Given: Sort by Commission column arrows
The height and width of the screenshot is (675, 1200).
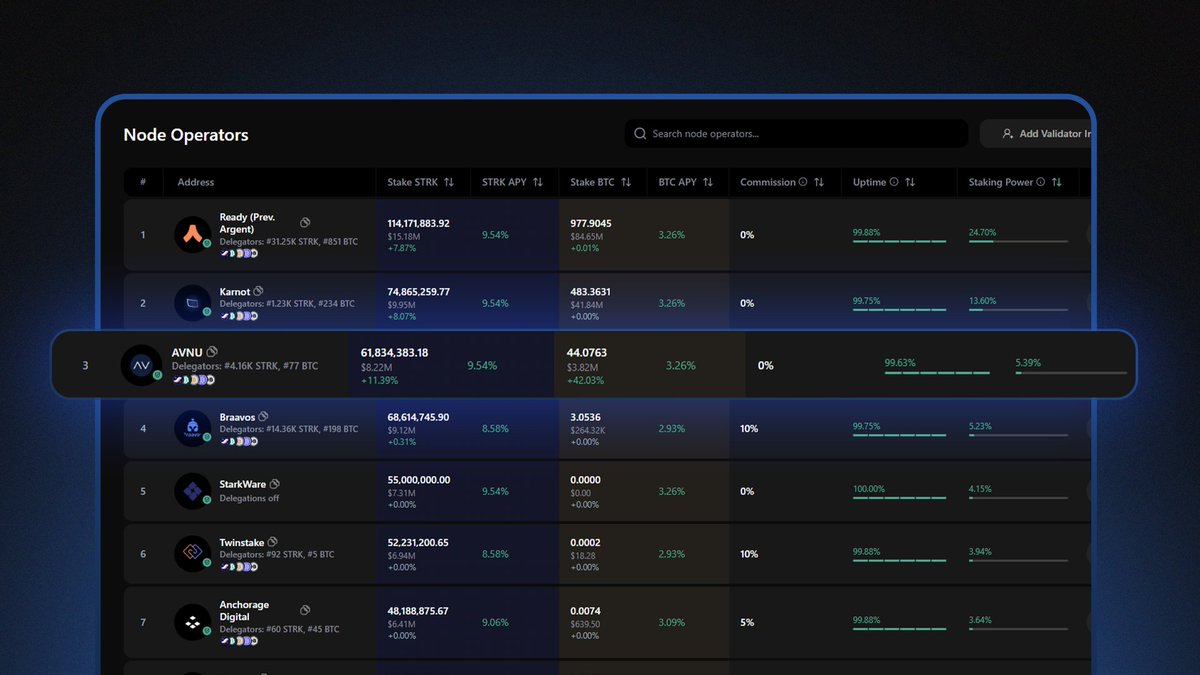Looking at the screenshot, I should pos(819,182).
